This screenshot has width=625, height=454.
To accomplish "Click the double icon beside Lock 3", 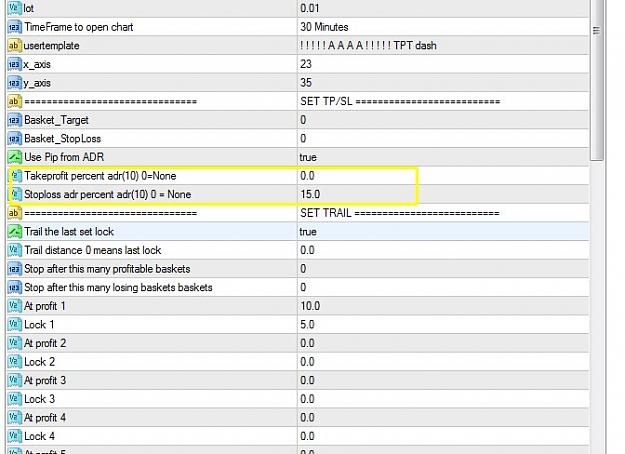I will (x=14, y=399).
